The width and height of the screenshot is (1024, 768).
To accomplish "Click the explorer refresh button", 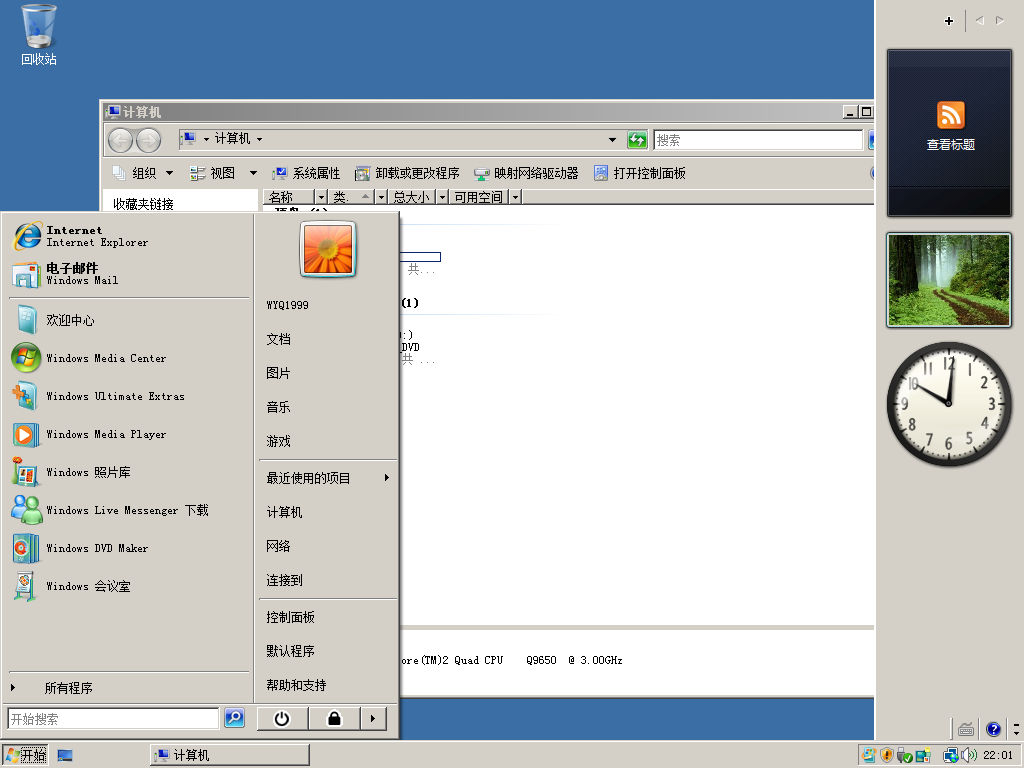I will tap(637, 139).
